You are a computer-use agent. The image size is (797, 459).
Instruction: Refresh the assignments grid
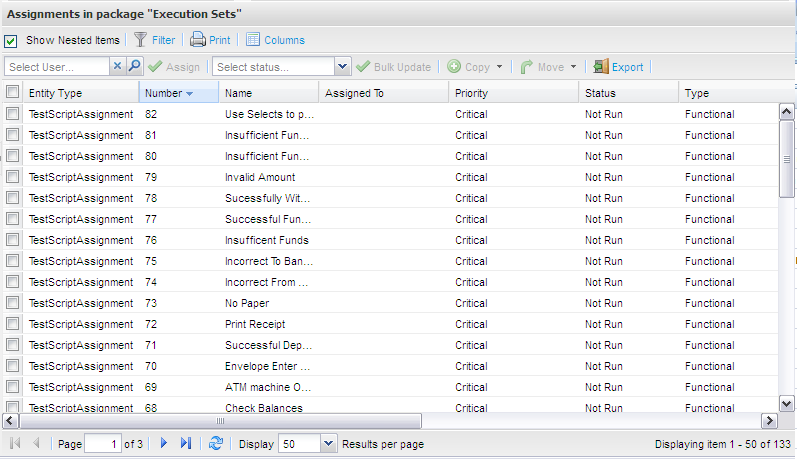click(217, 443)
